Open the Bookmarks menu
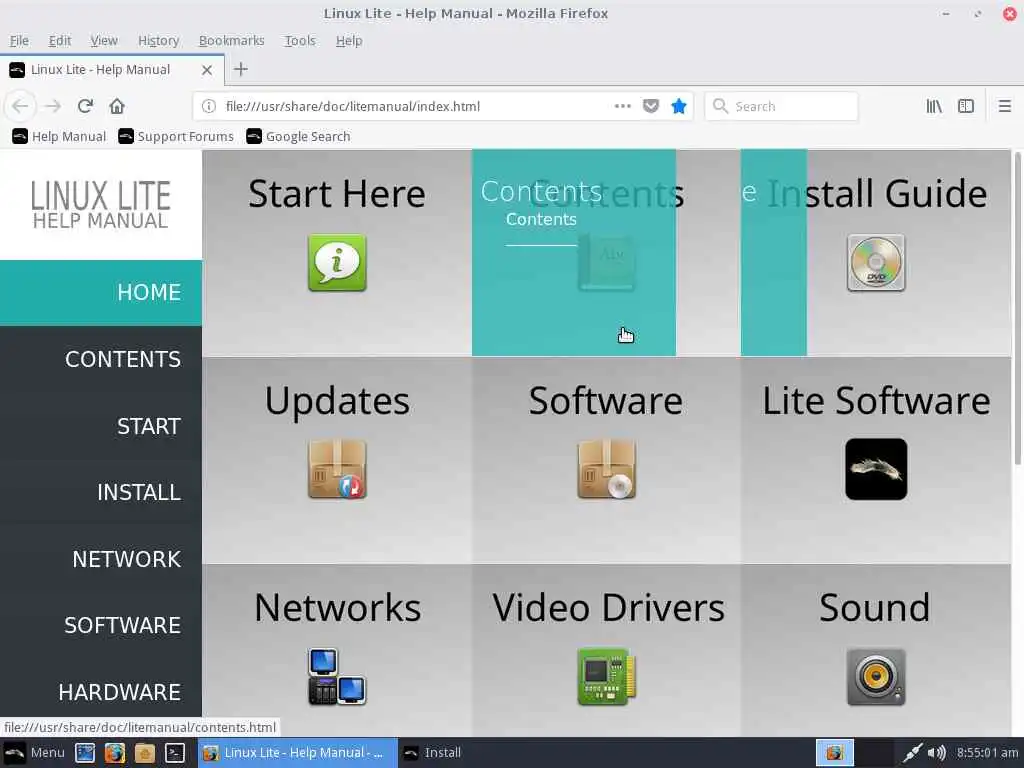This screenshot has width=1024, height=768. [231, 40]
